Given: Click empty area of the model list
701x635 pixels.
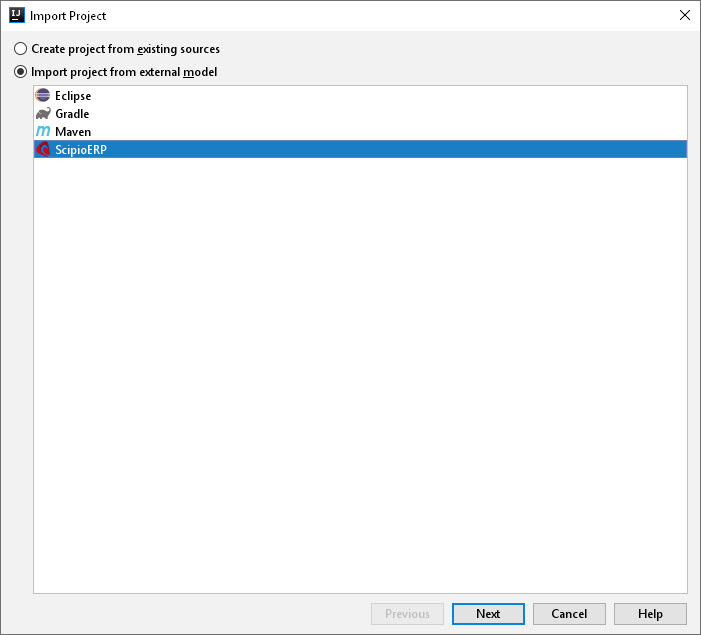Looking at the screenshot, I should (x=360, y=376).
